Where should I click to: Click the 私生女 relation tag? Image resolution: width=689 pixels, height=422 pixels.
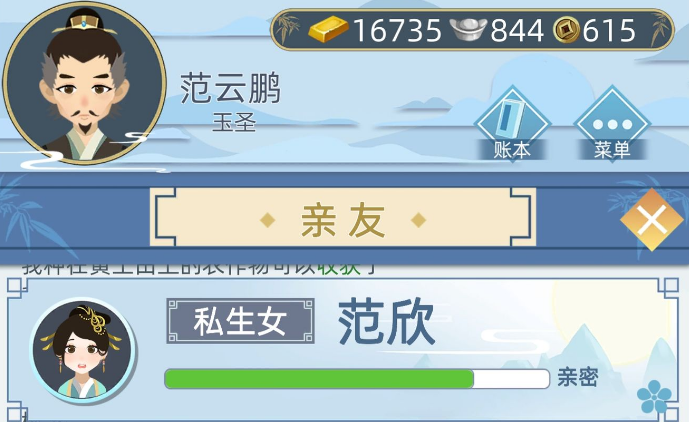point(240,321)
